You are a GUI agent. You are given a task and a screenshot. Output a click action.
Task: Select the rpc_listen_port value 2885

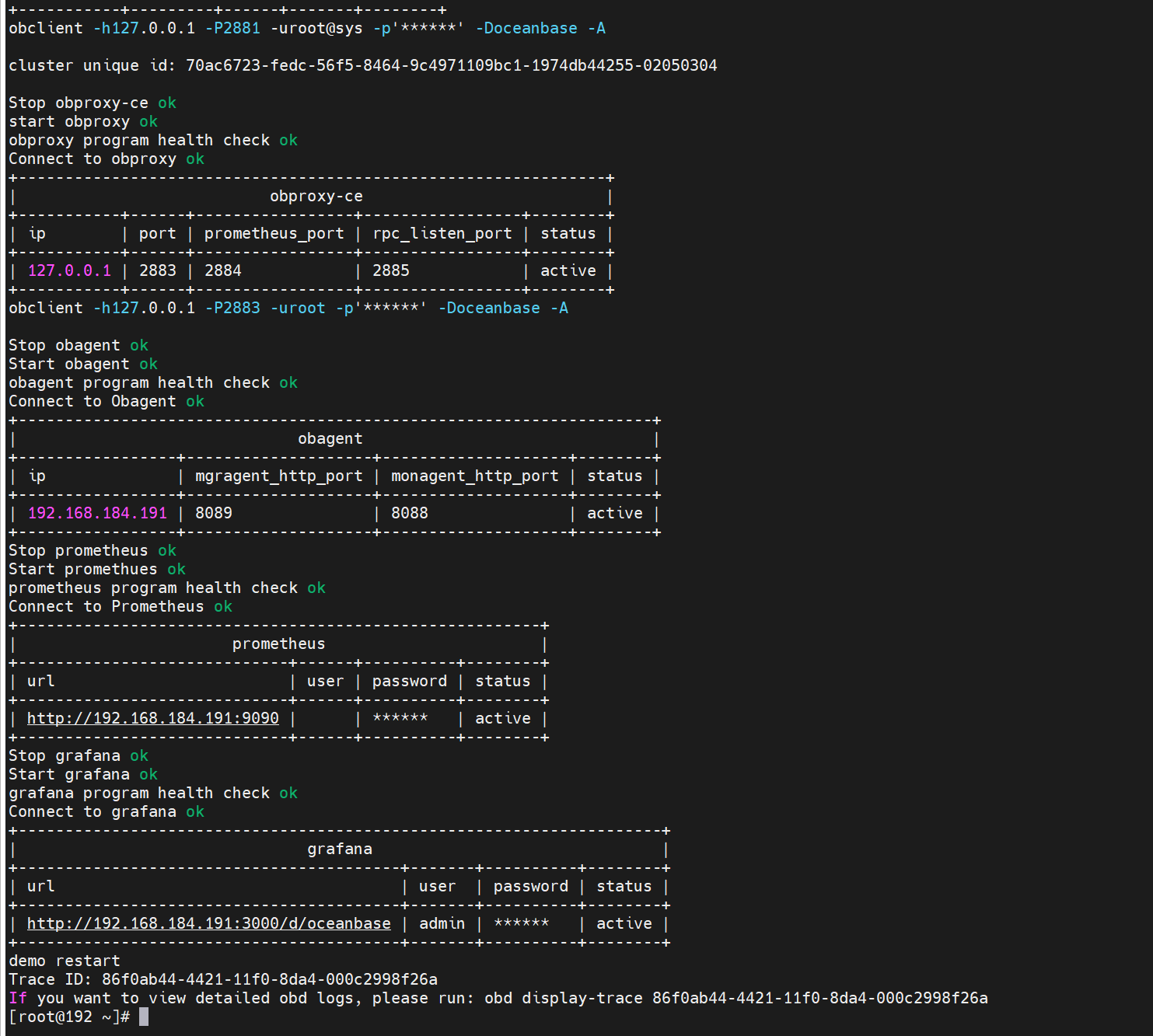click(391, 270)
